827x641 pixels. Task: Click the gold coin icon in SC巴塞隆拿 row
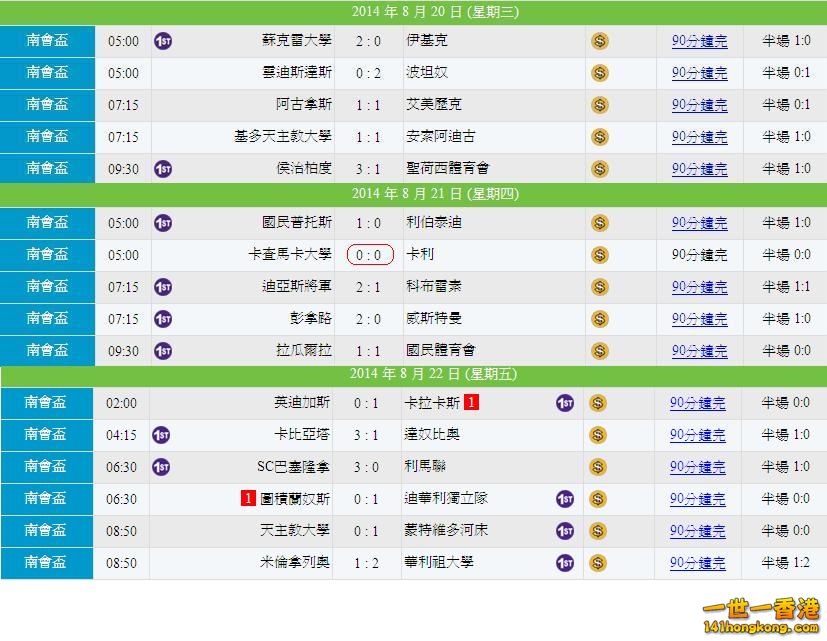click(x=598, y=467)
